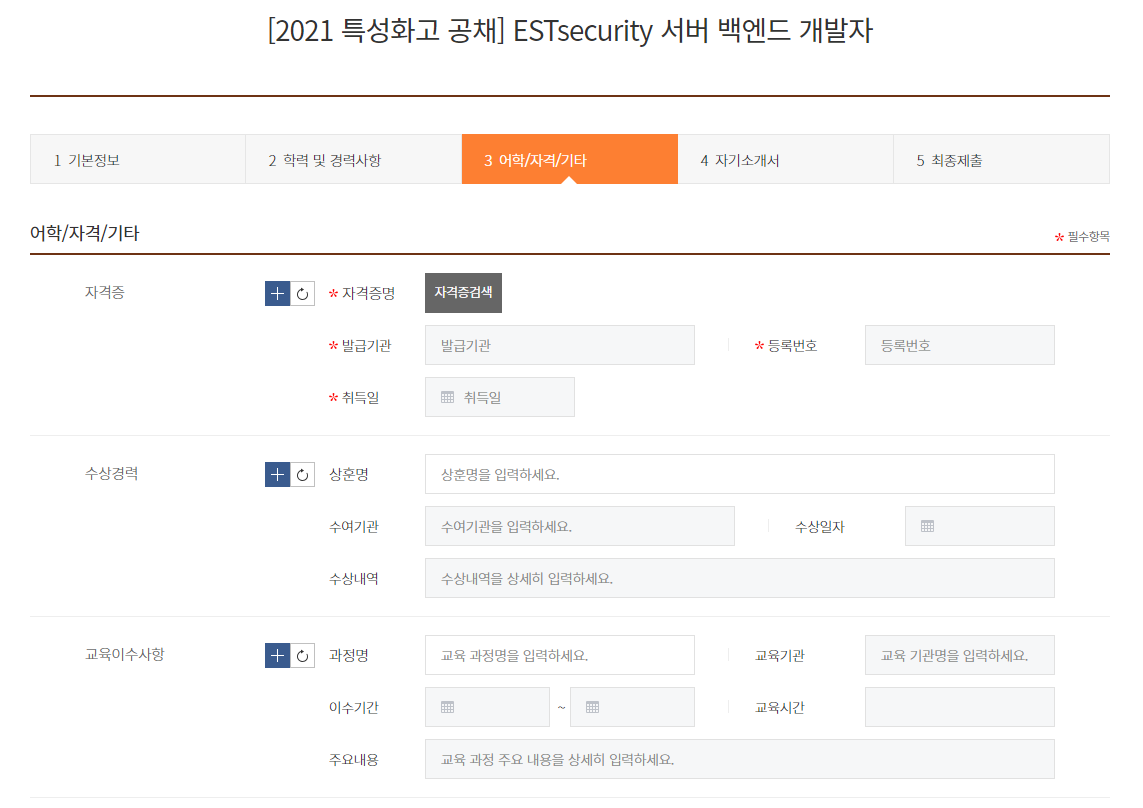This screenshot has width=1143, height=808.
Task: Add another 수상경력 entry with plus icon
Action: click(x=277, y=475)
